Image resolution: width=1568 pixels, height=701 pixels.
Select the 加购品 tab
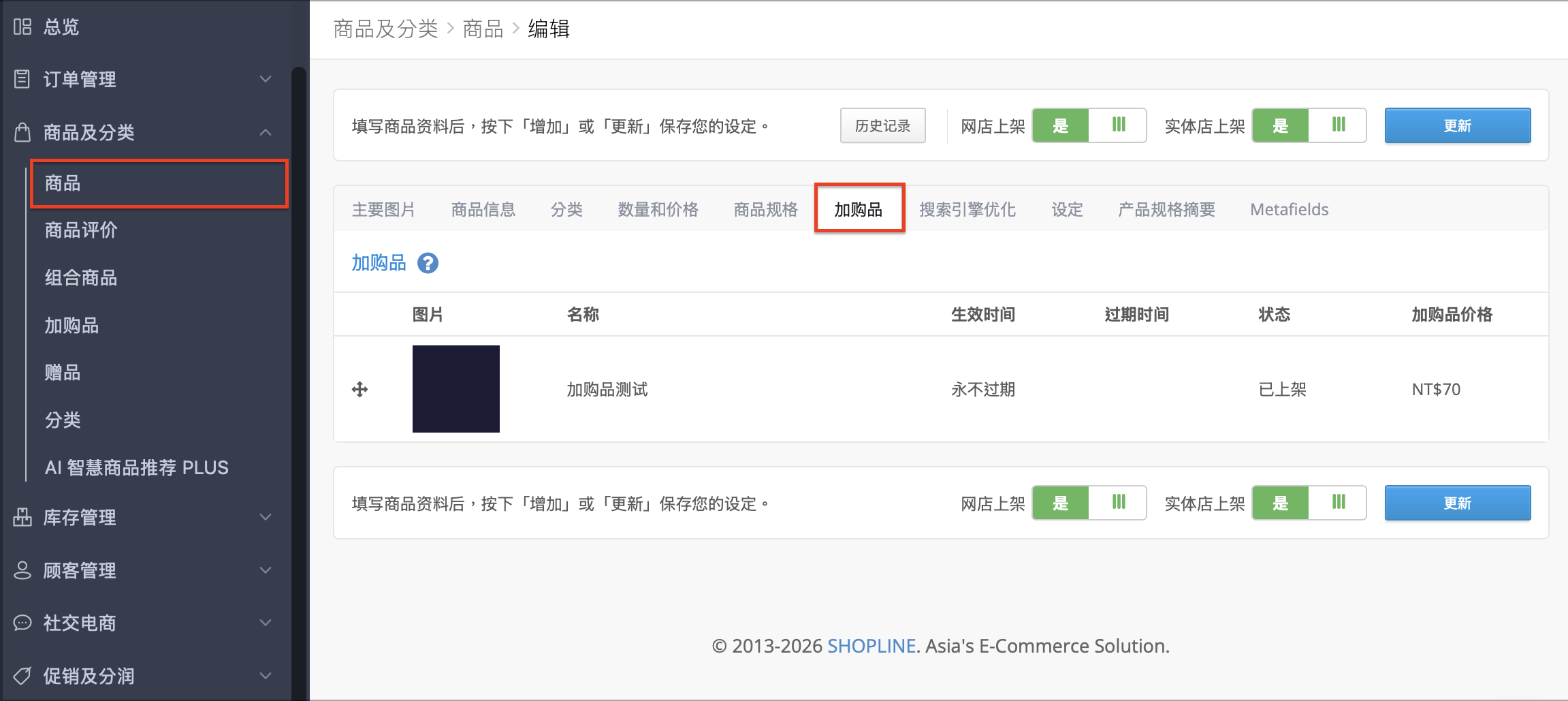click(859, 209)
